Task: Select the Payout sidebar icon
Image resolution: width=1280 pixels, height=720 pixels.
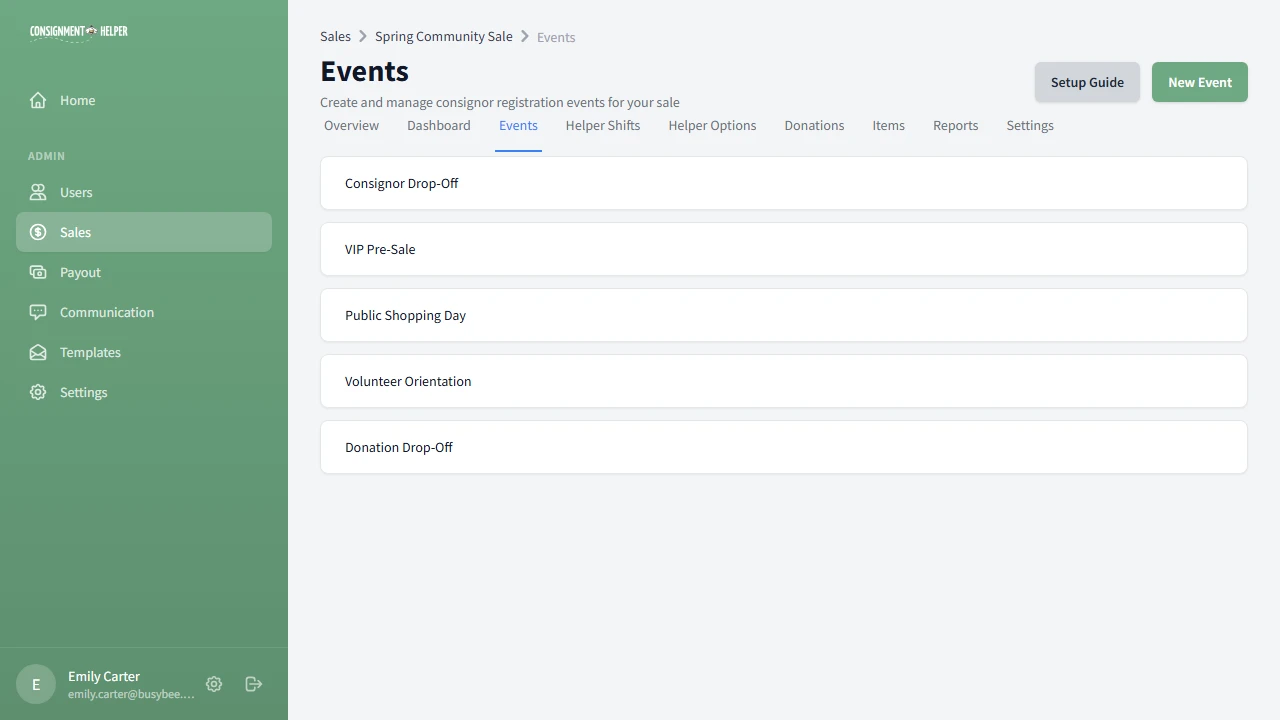Action: [37, 272]
